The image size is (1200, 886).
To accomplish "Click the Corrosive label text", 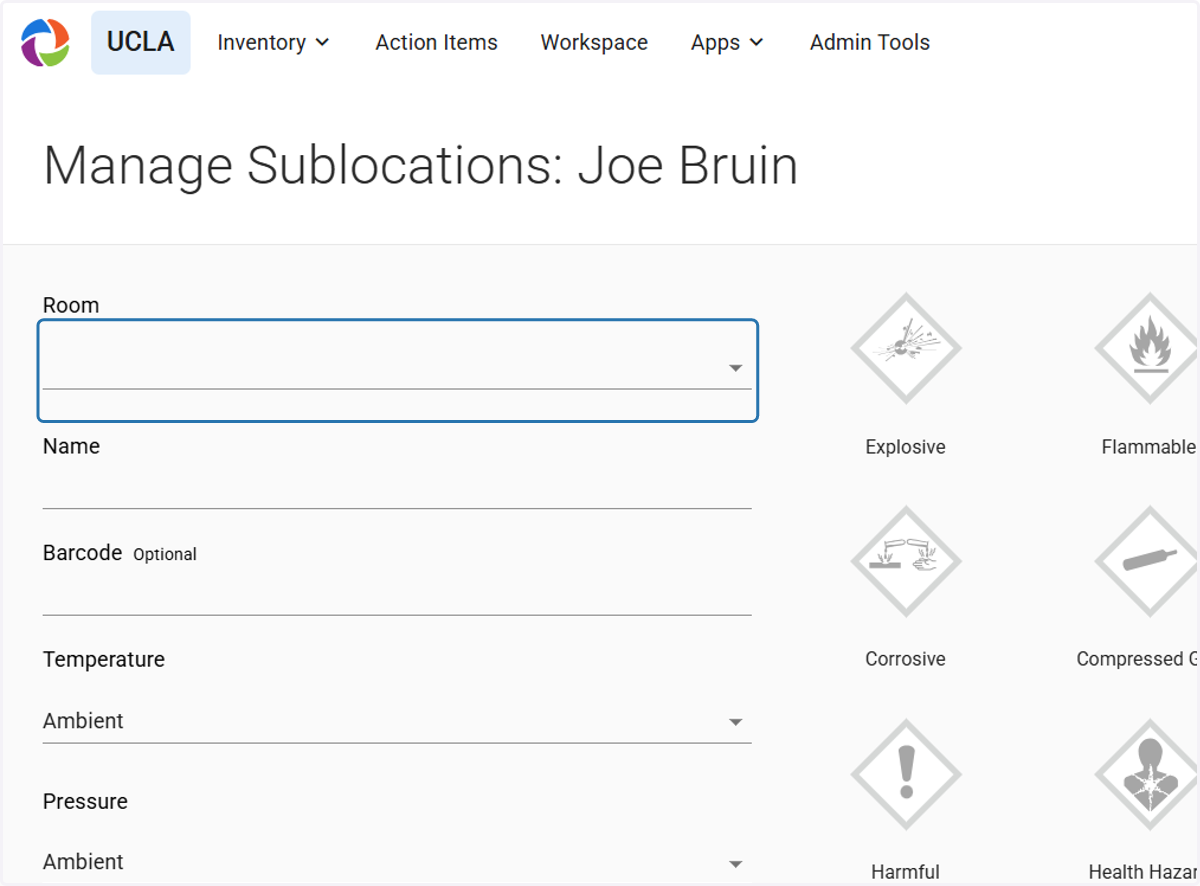I will 906,659.
